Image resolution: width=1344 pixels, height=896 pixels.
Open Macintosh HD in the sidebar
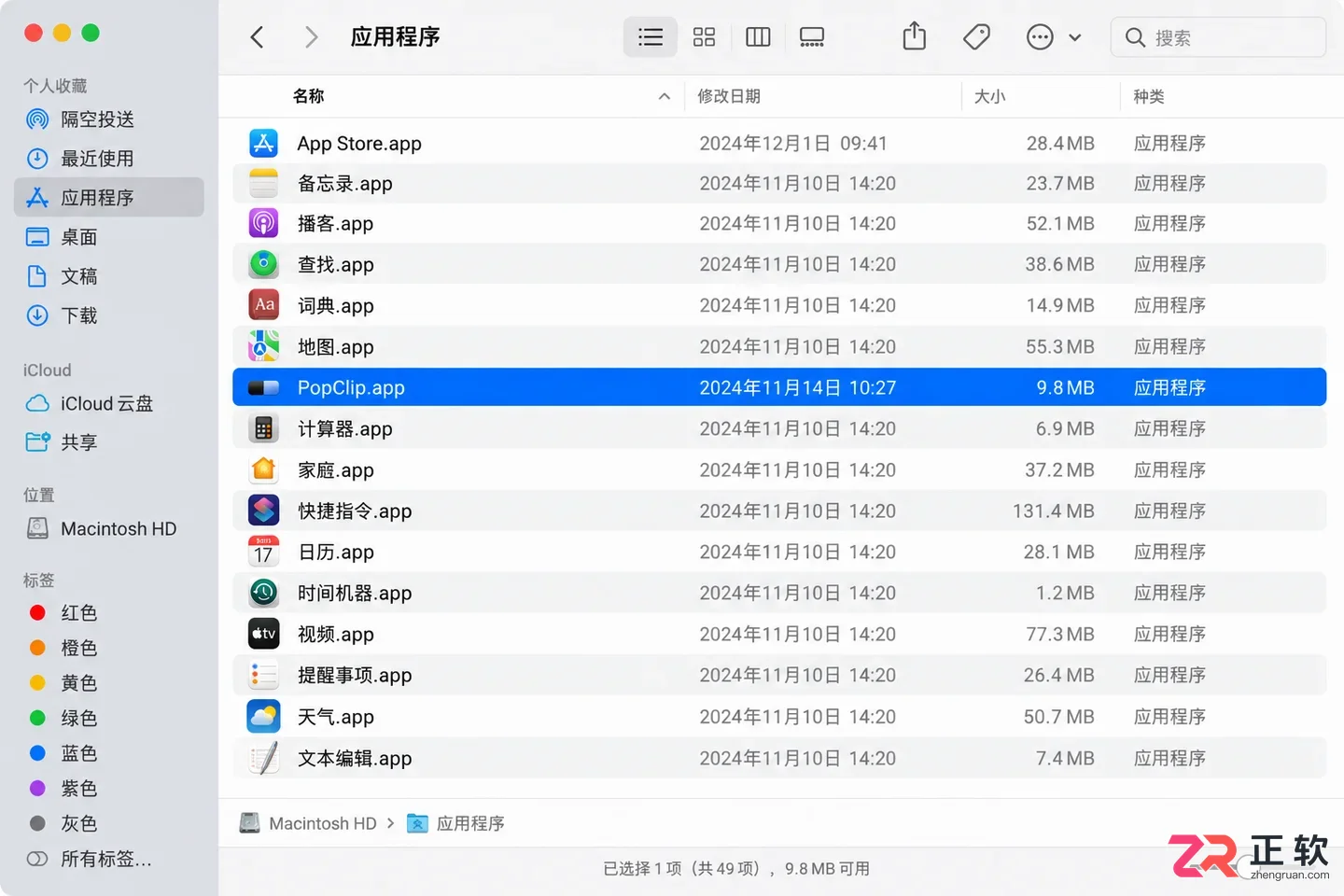point(109,528)
